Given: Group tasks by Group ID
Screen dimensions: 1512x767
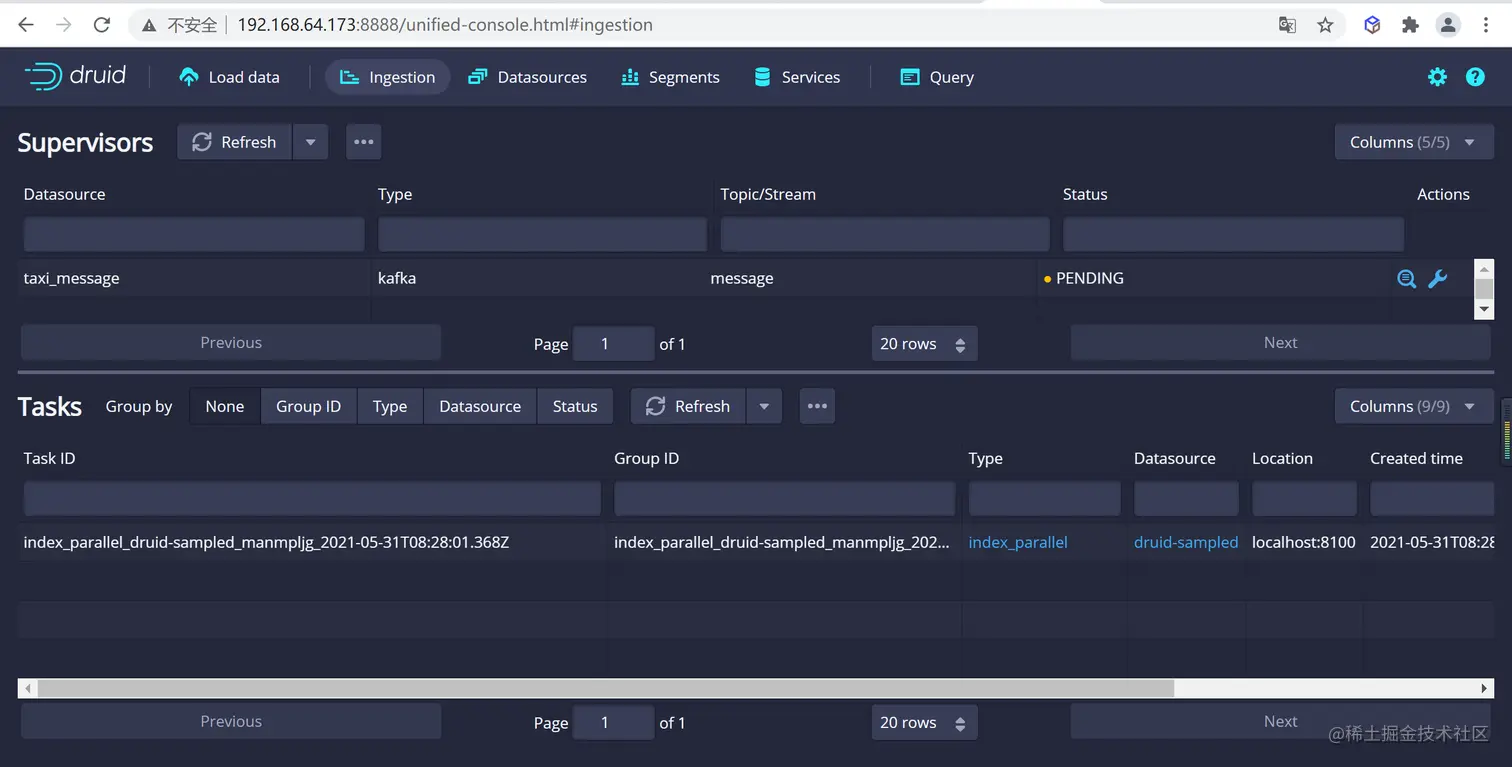Looking at the screenshot, I should tap(308, 406).
